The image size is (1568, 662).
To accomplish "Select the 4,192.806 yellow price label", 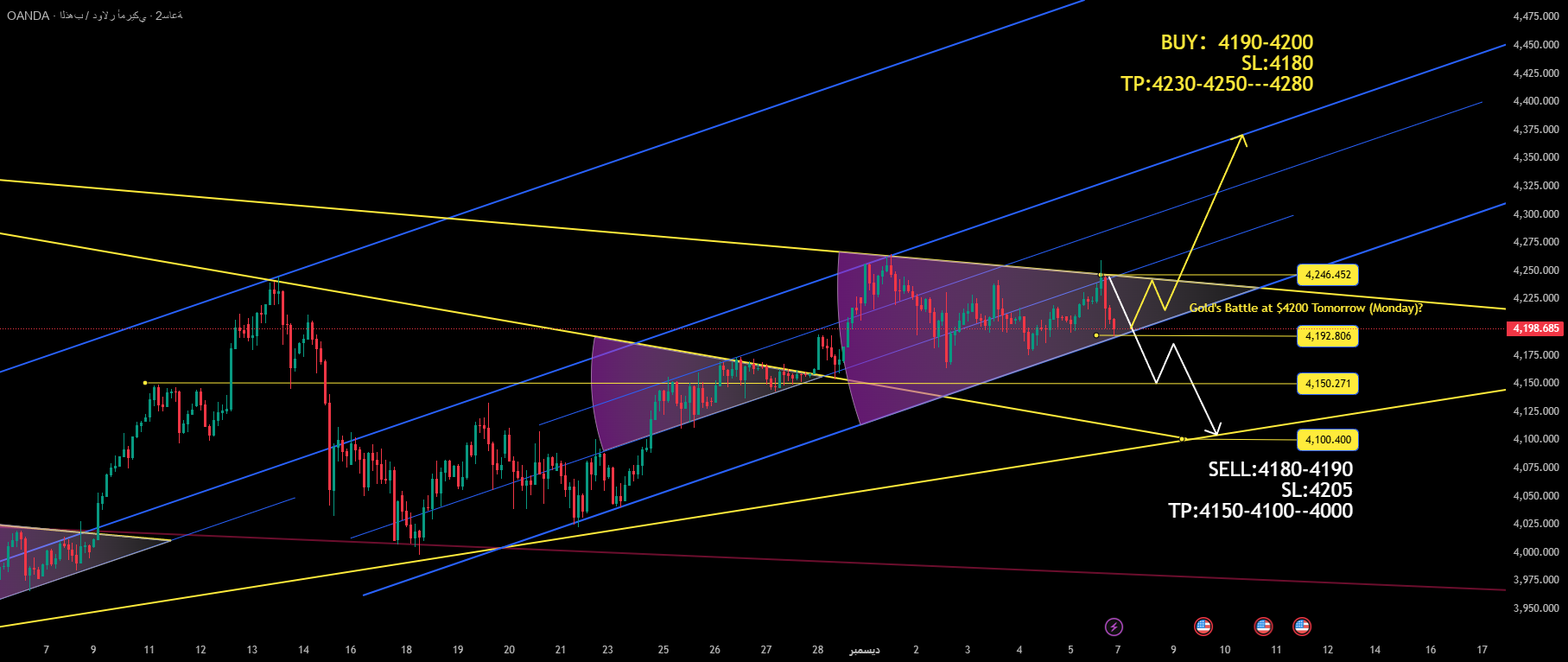I will point(1328,336).
